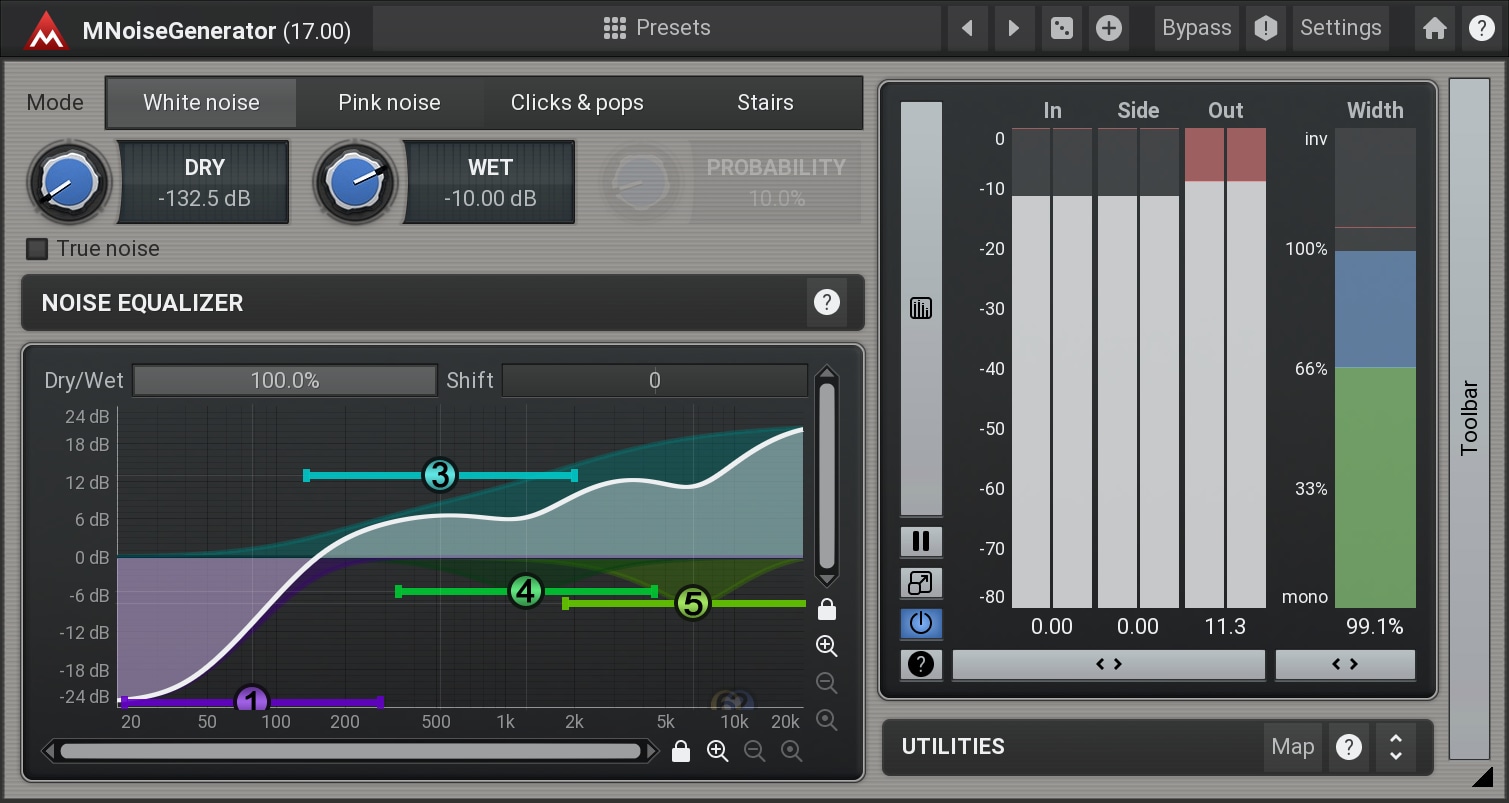Click the Noise Equalizer help icon
1509x803 pixels.
(x=826, y=303)
